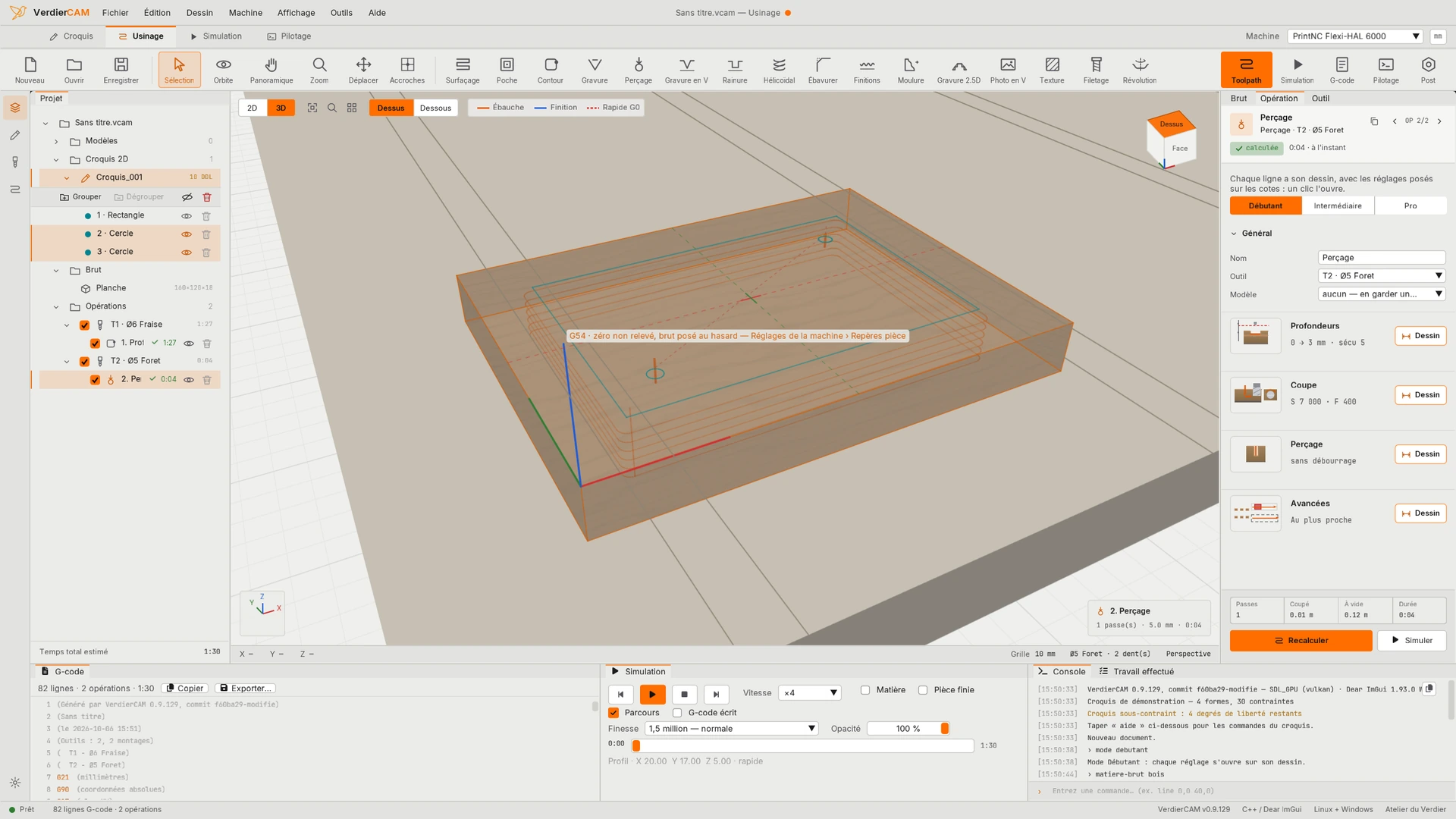
Task: Open the Travail effectué tab
Action: tap(1136, 672)
